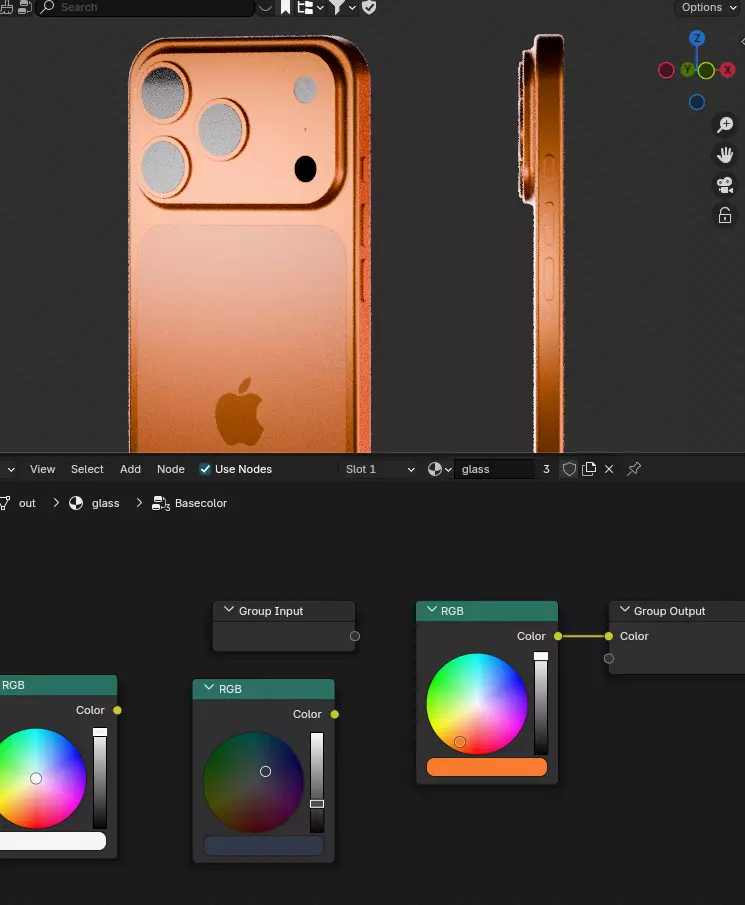Viewport: 745px width, 905px height.
Task: Toggle the pin icon in node editor header
Action: pos(634,469)
